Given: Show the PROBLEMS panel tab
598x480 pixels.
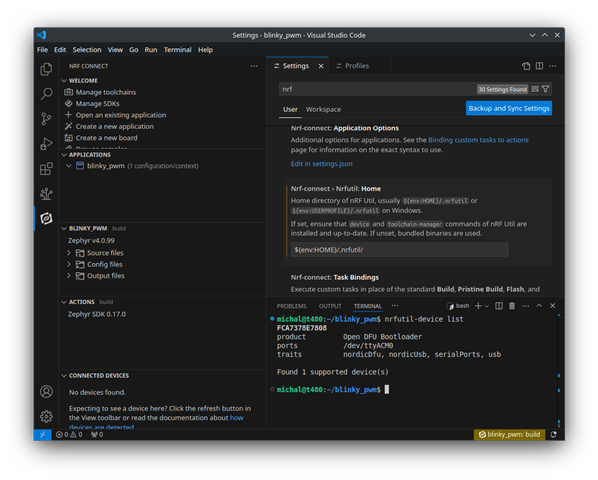Looking at the screenshot, I should (291, 306).
